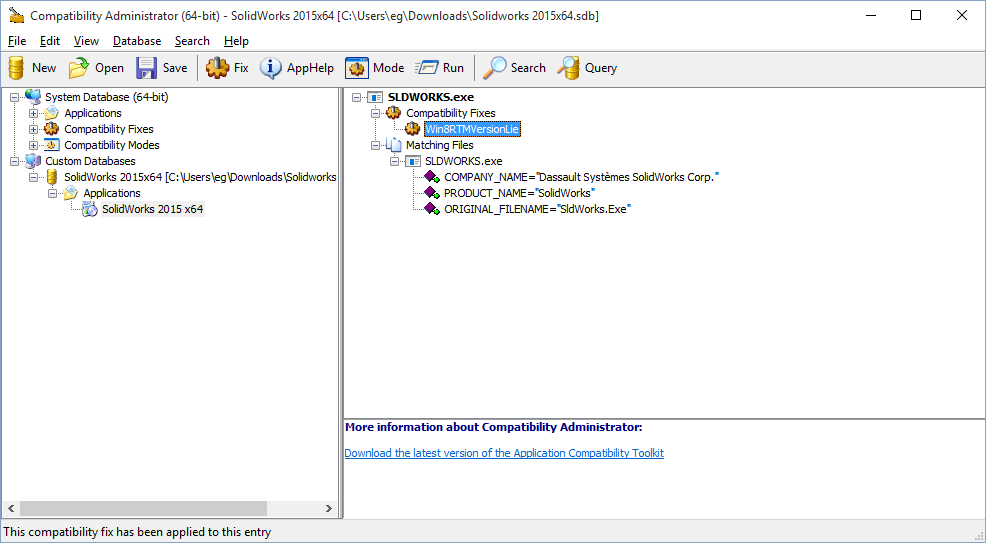Viewport: 986px width, 543px height.
Task: Click the AppHelp info icon
Action: point(270,68)
